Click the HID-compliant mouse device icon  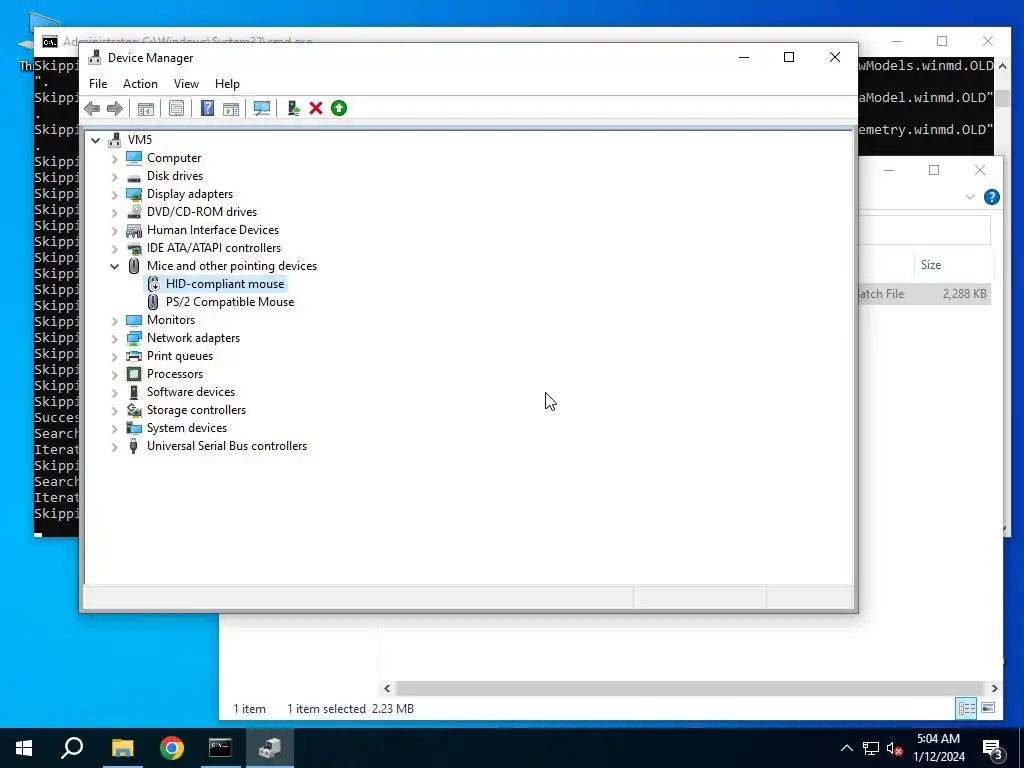click(x=153, y=284)
